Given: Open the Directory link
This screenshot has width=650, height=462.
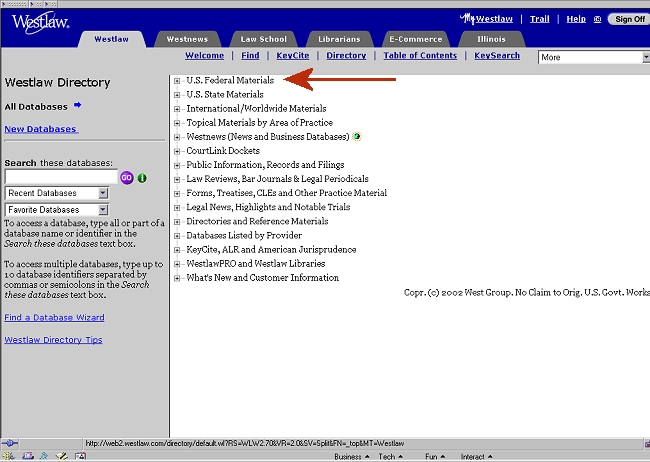Looking at the screenshot, I should click(x=346, y=56).
